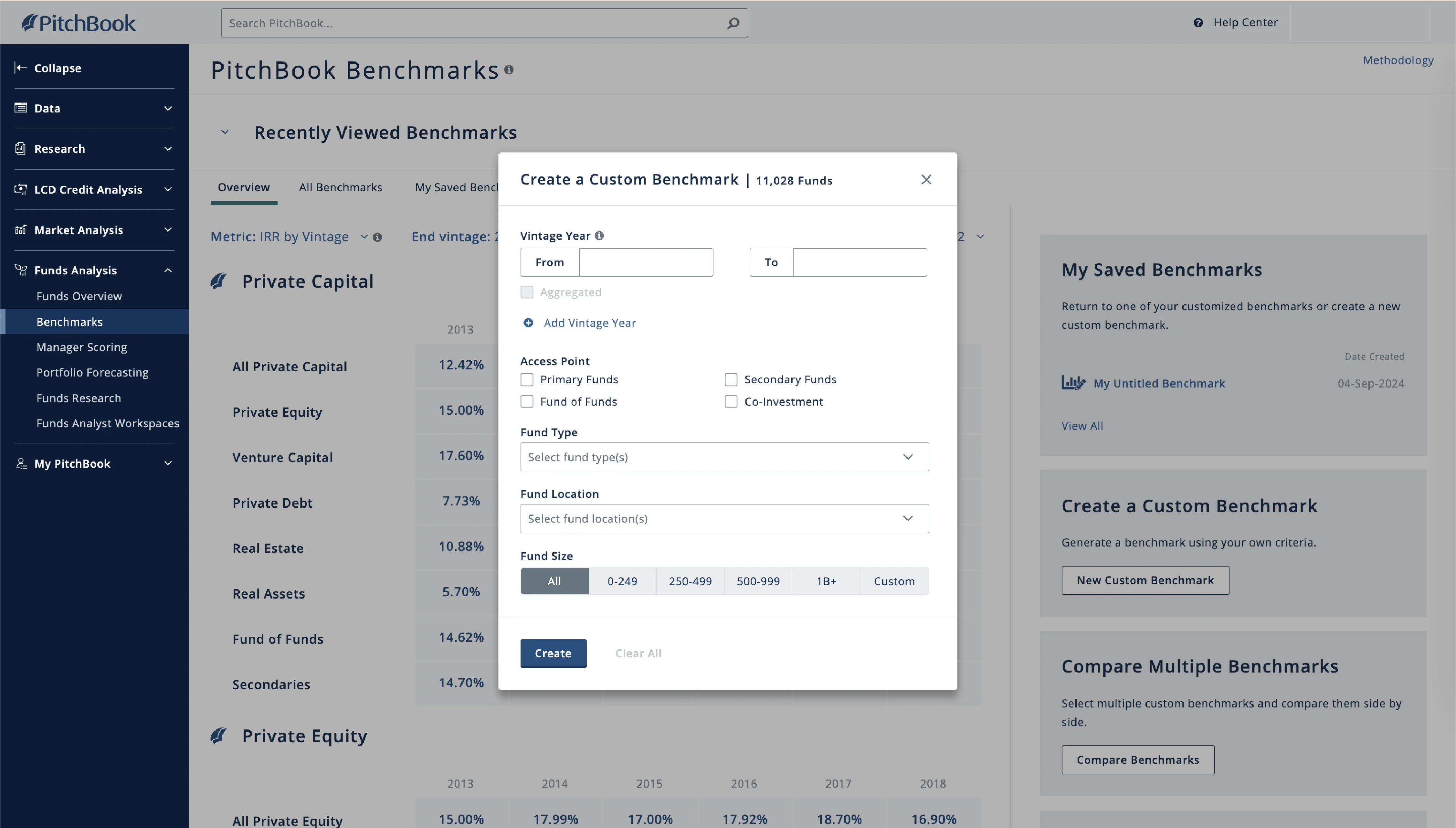The image size is (1456, 828).
Task: Select Benchmarks in the sidebar
Action: coord(94,322)
